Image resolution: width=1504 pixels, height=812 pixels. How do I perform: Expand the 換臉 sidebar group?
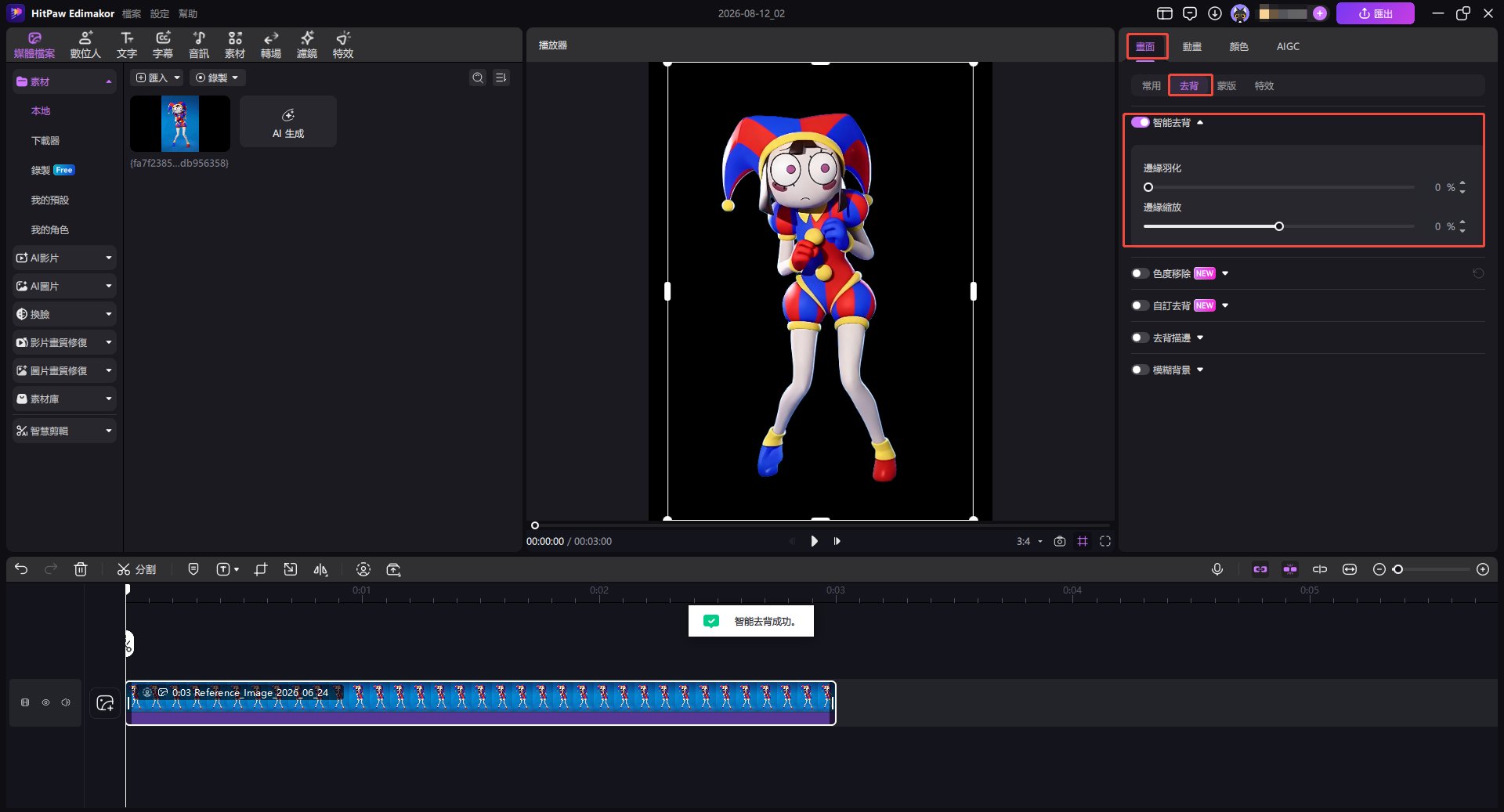click(64, 314)
